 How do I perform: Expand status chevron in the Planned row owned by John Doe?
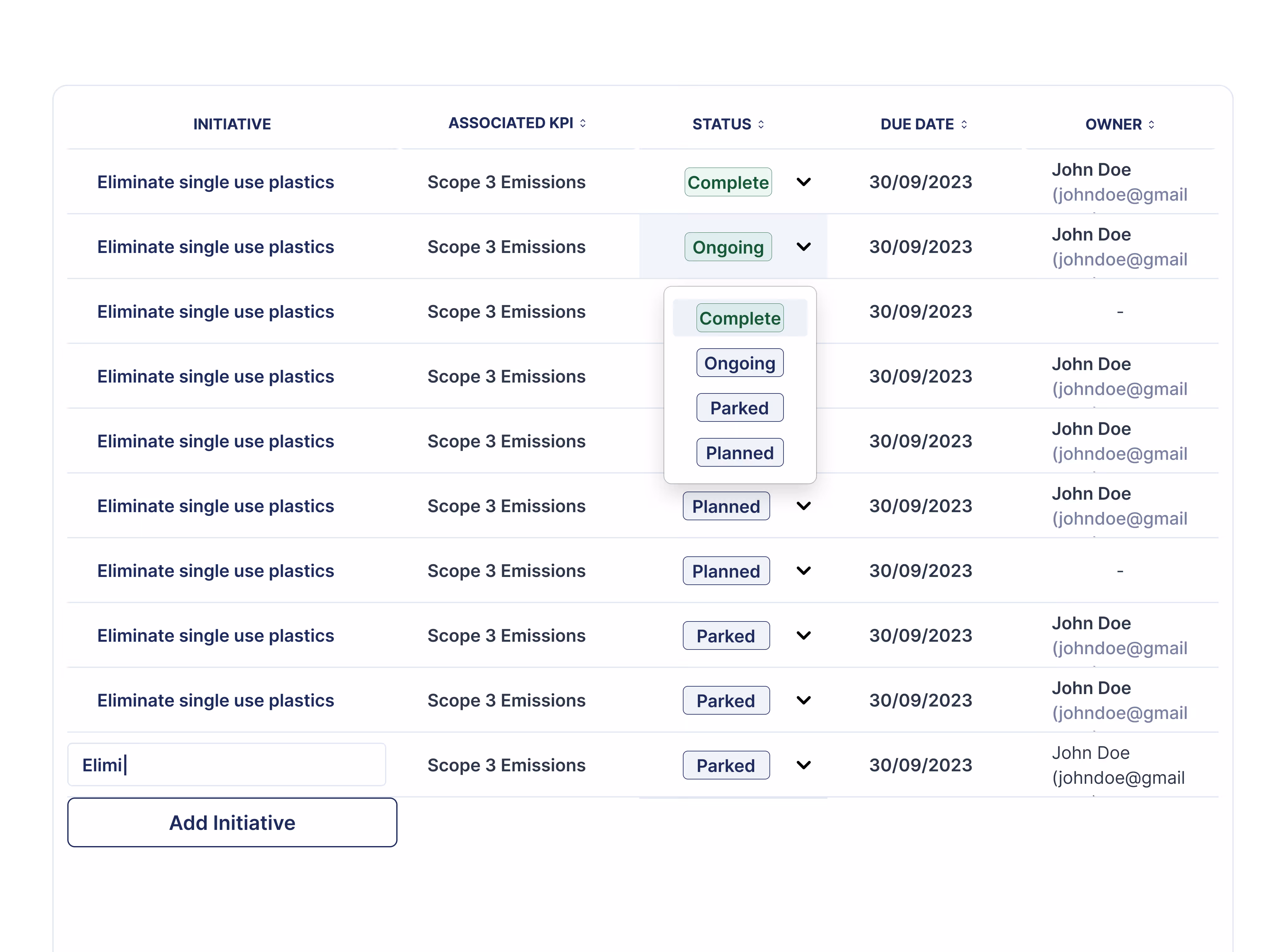click(x=804, y=506)
